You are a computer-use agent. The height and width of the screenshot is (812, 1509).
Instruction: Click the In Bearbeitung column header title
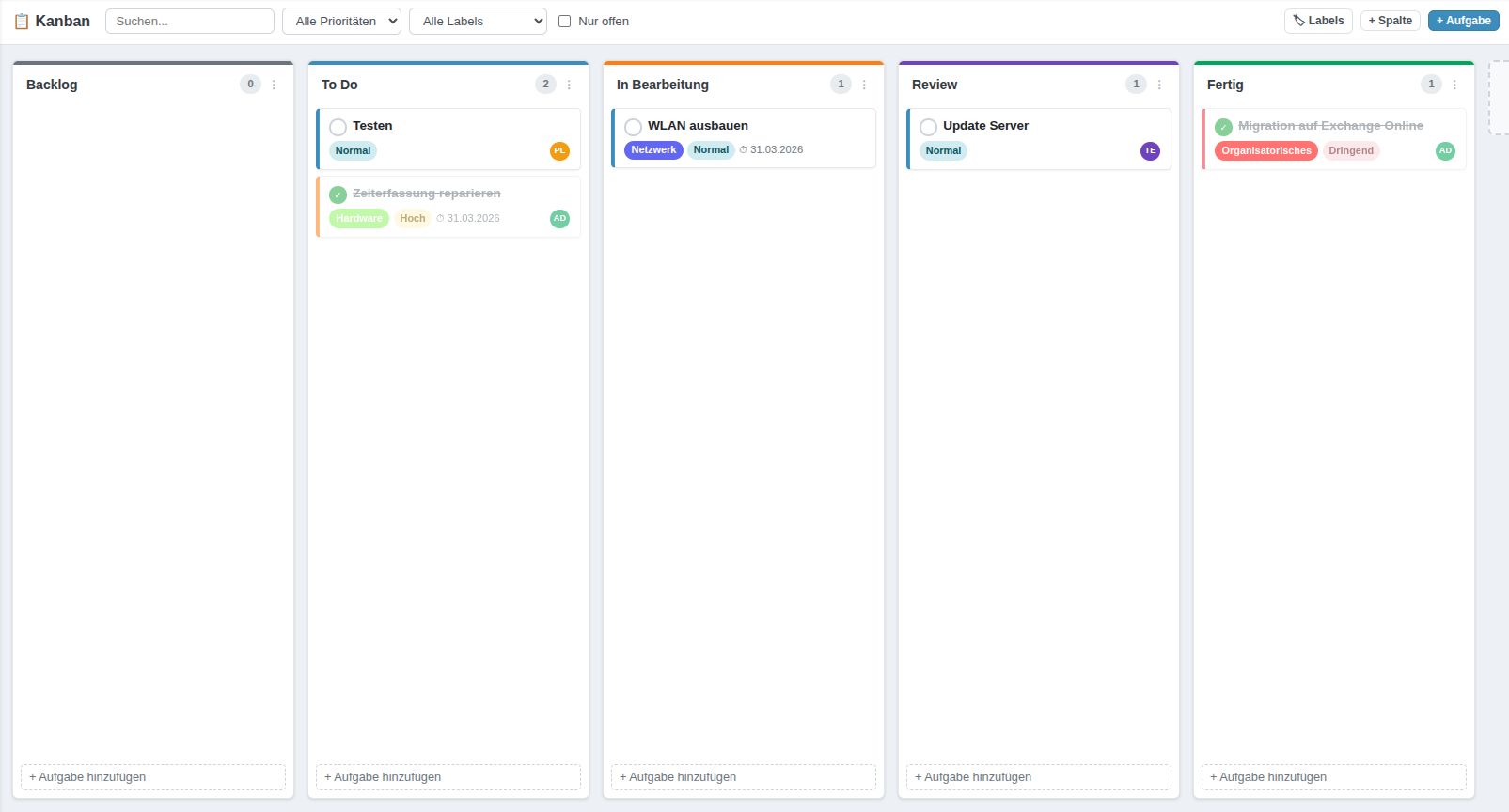coord(663,85)
